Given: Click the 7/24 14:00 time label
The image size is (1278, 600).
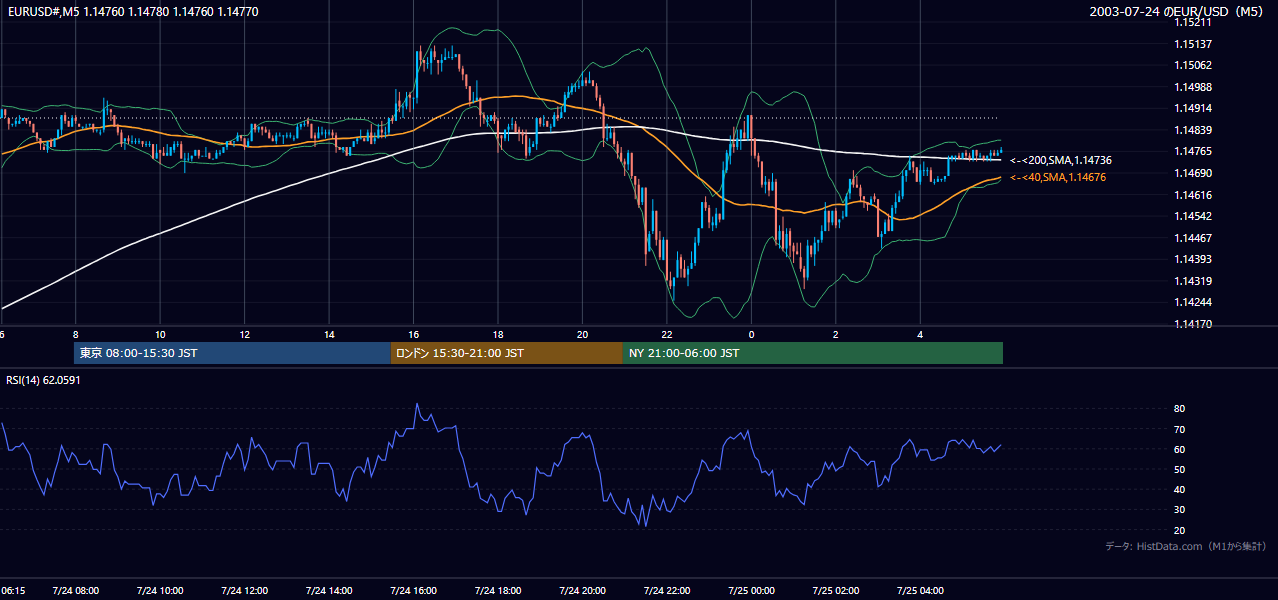Looking at the screenshot, I should 329,591.
